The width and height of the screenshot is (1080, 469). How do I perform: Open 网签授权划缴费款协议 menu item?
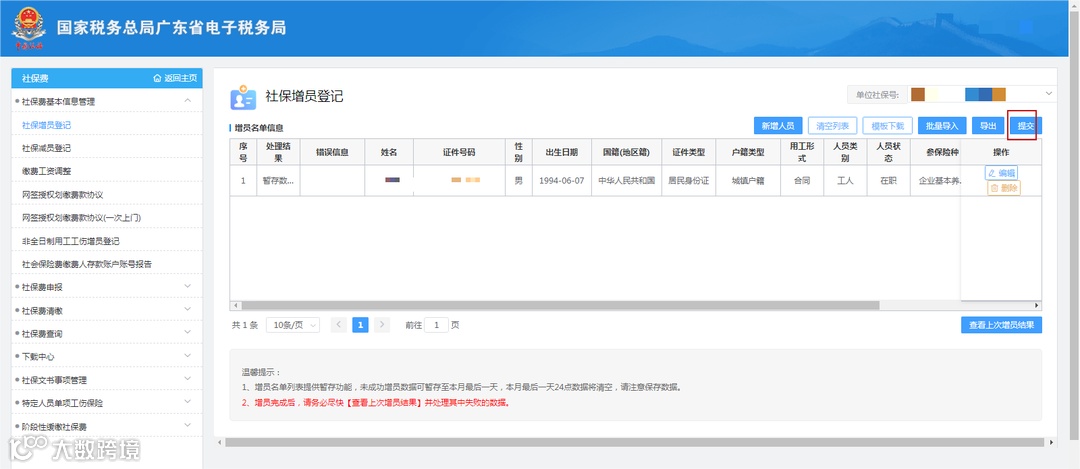coord(62,195)
